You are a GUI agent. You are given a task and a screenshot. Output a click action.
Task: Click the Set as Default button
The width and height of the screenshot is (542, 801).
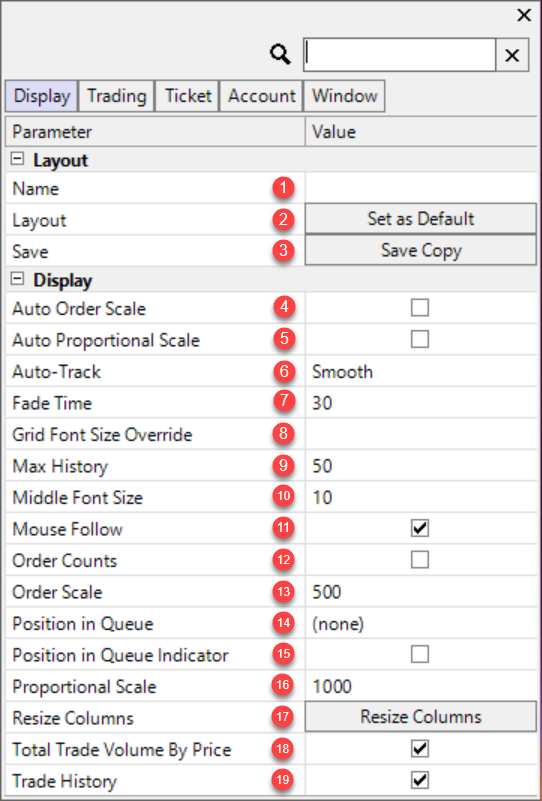click(x=421, y=219)
